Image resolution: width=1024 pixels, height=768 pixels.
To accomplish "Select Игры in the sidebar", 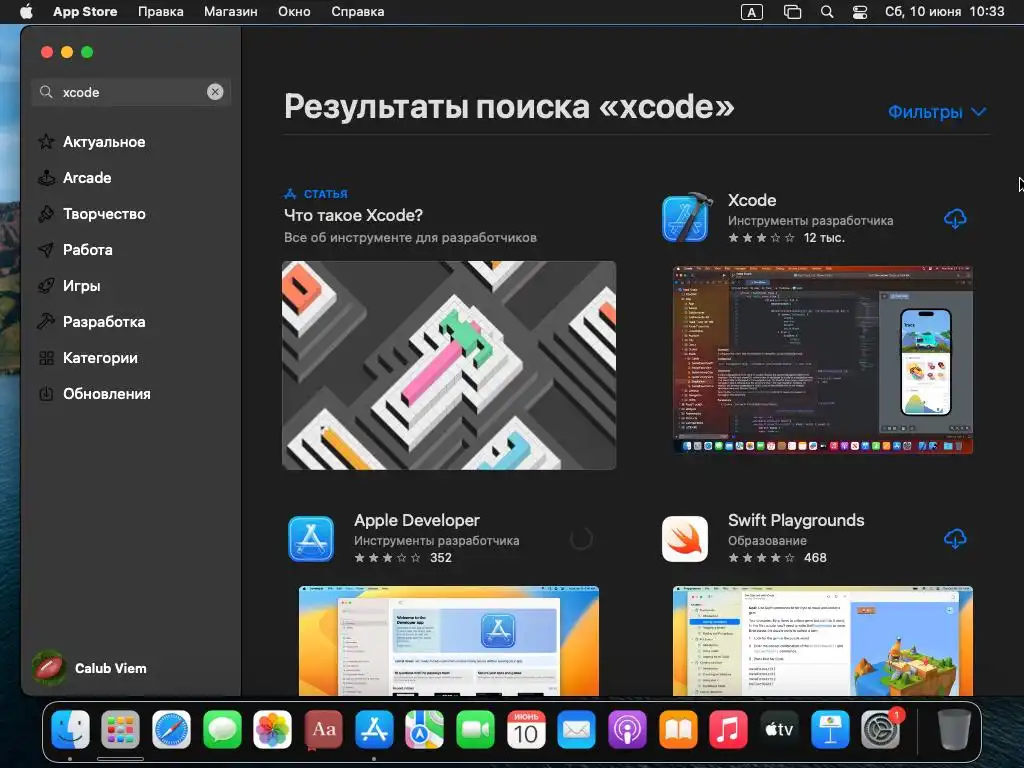I will point(70,285).
